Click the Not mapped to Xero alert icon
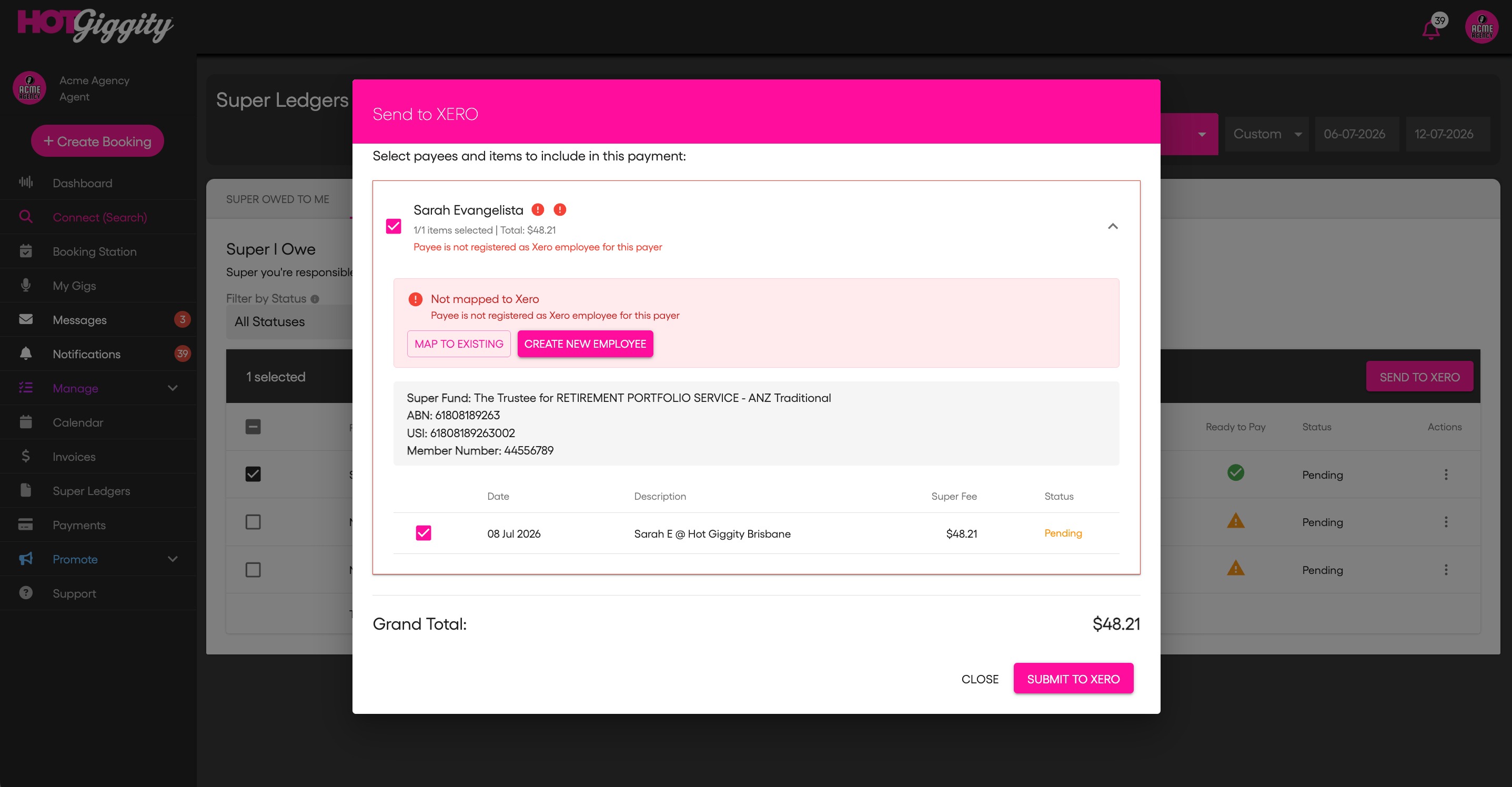Image resolution: width=1512 pixels, height=787 pixels. tap(416, 299)
